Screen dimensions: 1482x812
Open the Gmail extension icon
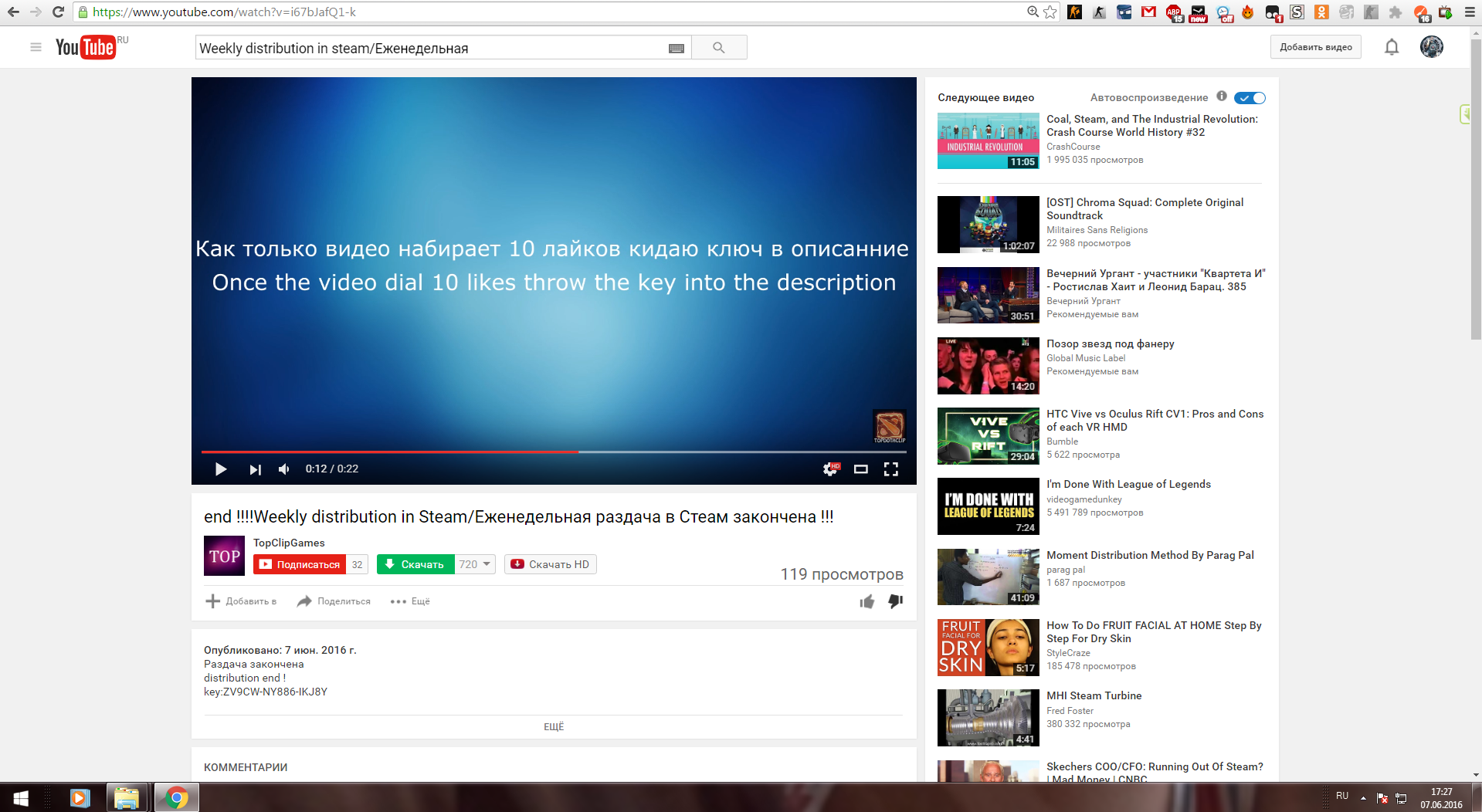(1149, 12)
